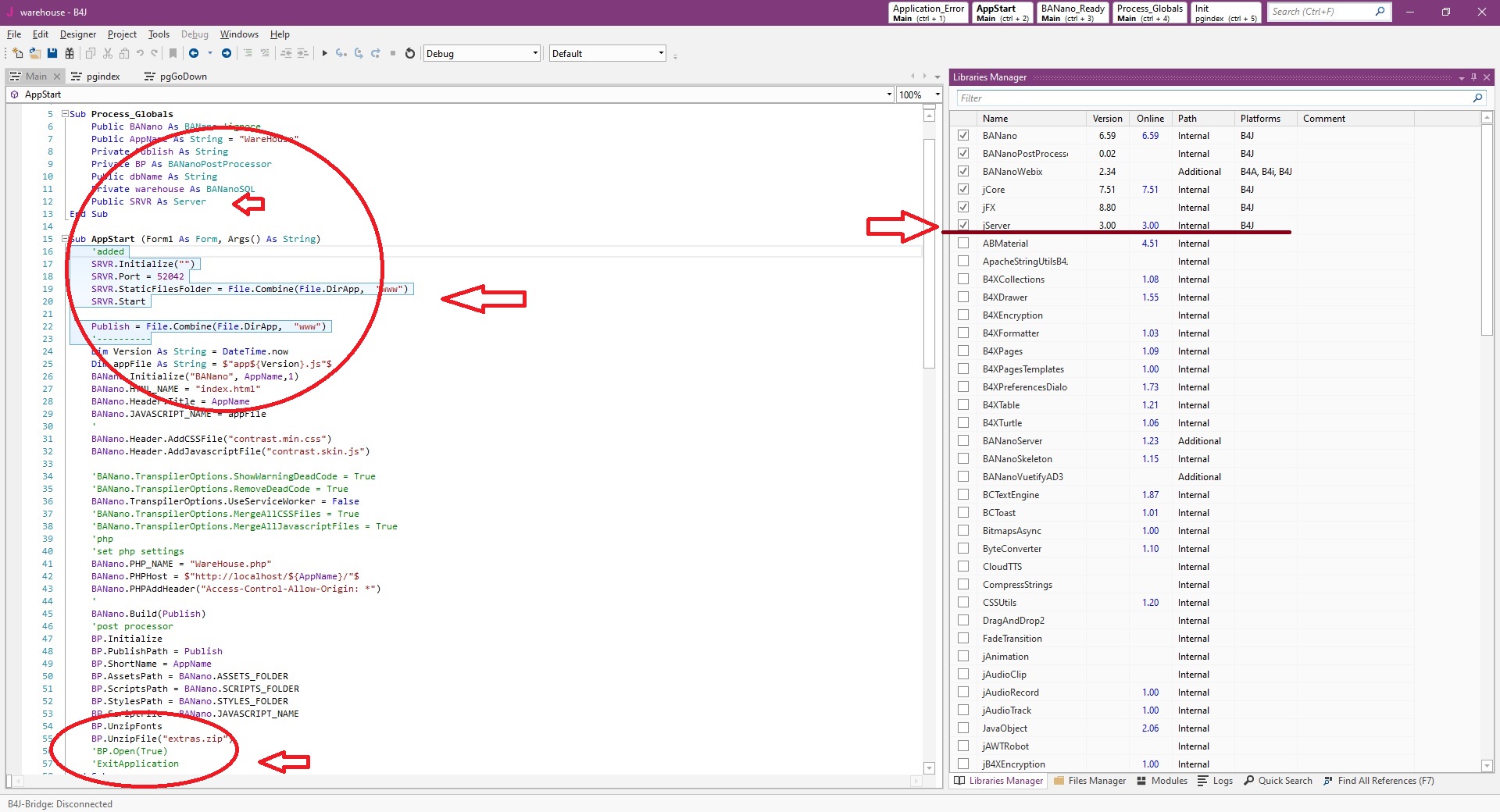Redo the edit with the toolbar arrow

click(x=155, y=53)
